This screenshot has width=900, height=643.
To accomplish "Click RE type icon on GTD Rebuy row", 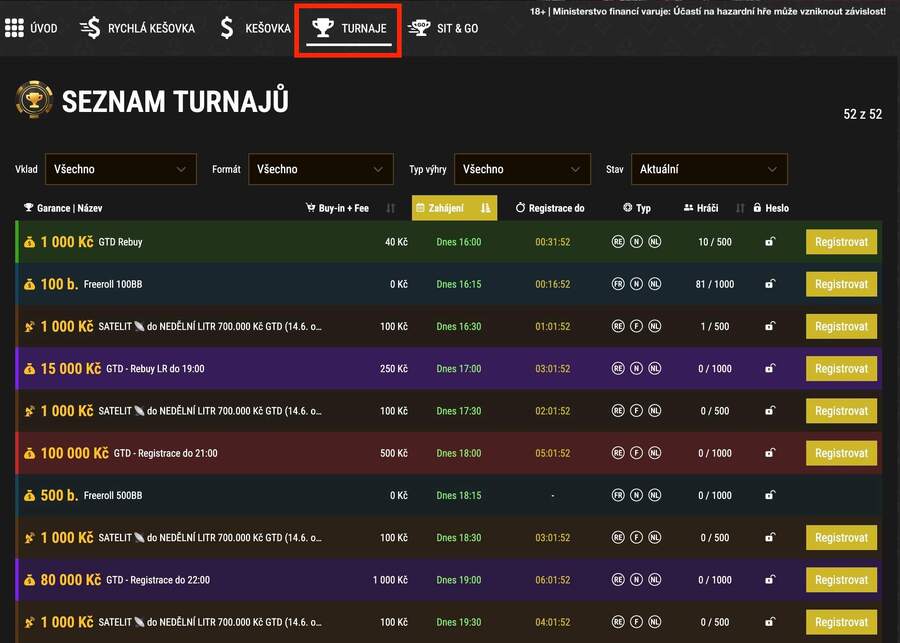I will (618, 242).
